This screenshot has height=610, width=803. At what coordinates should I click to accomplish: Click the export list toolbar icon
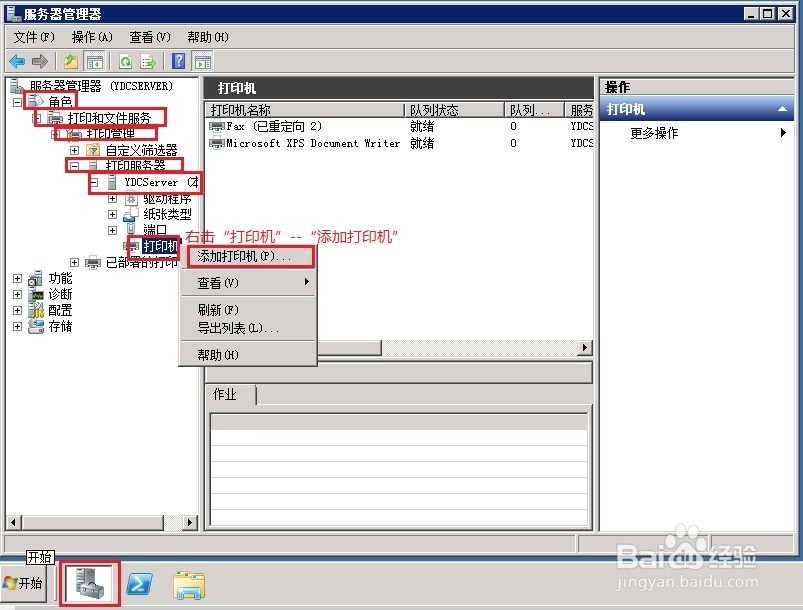pos(148,61)
